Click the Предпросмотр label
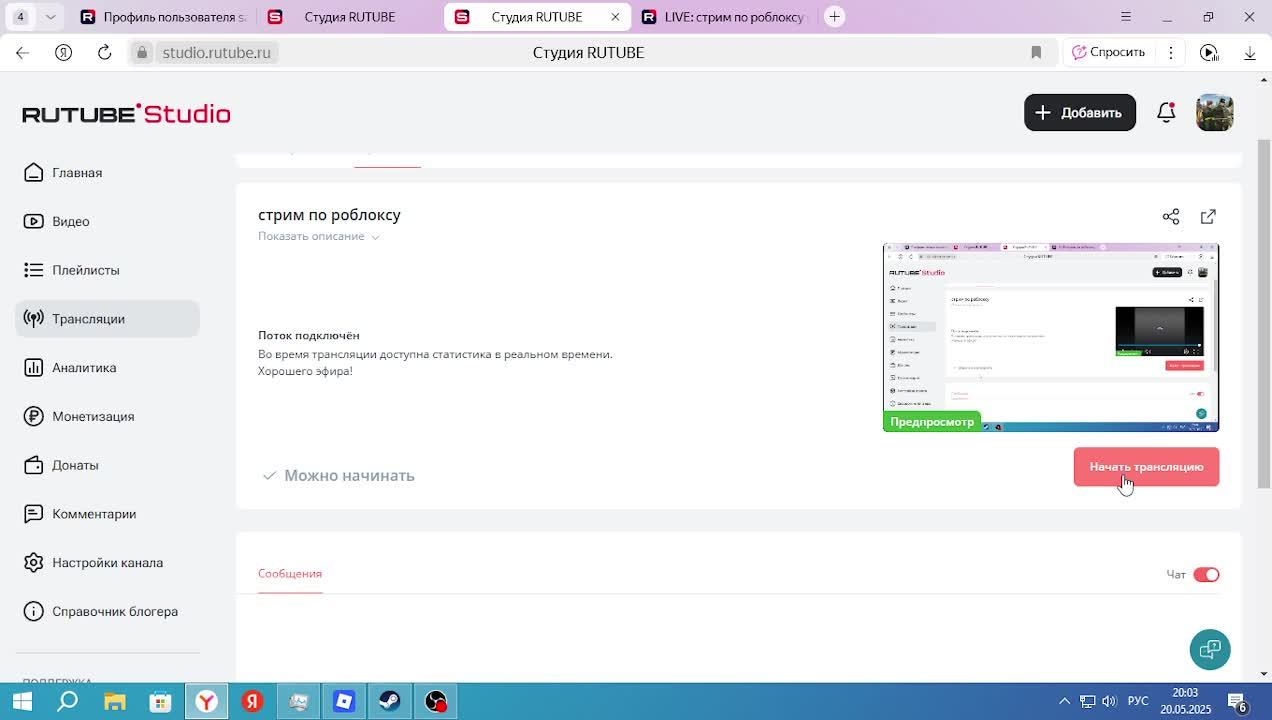The image size is (1272, 720). 932,422
